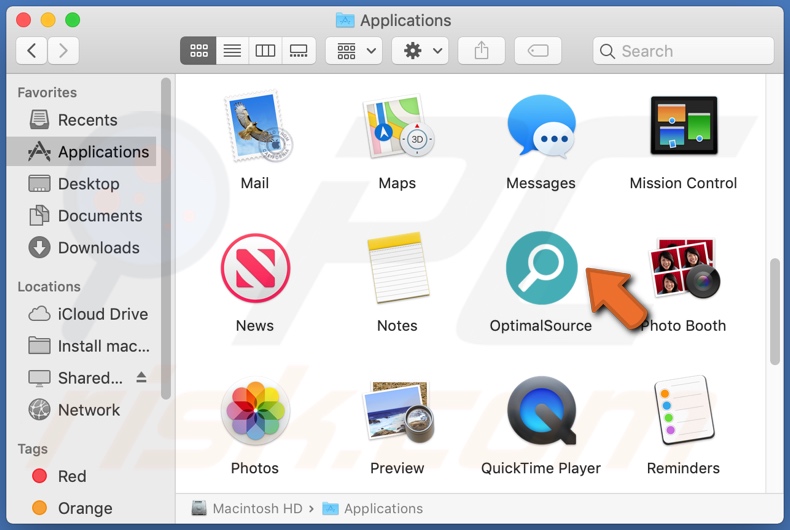Go back with the back arrow
Screen dimensions: 790x530
(x=32, y=50)
